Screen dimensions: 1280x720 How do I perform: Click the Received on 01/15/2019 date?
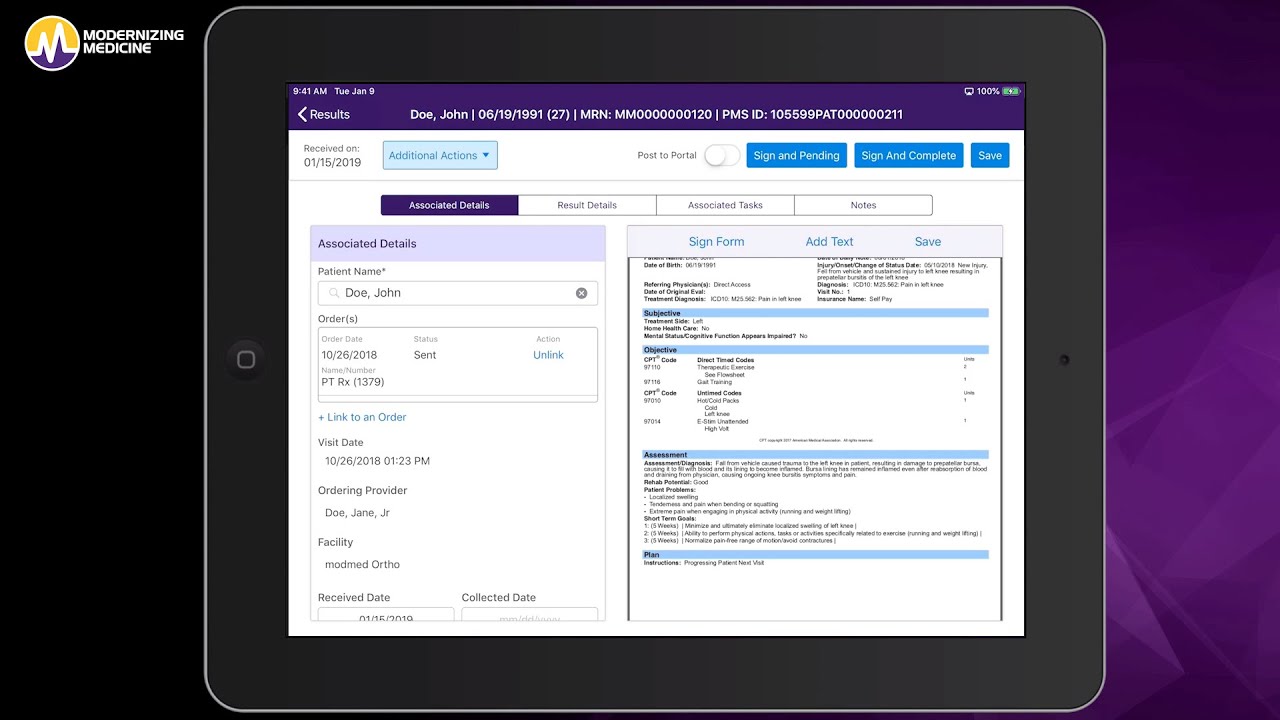click(332, 163)
